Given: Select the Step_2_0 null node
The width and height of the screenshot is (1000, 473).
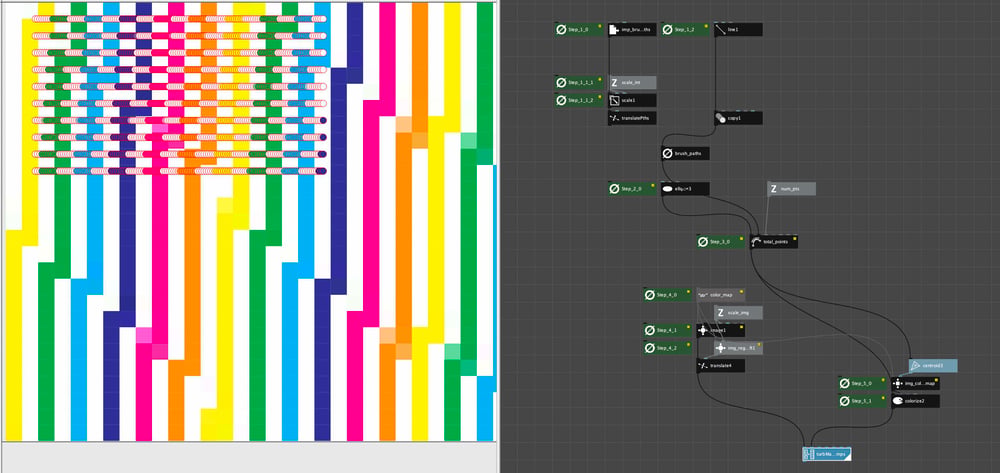Looking at the screenshot, I should 632,189.
